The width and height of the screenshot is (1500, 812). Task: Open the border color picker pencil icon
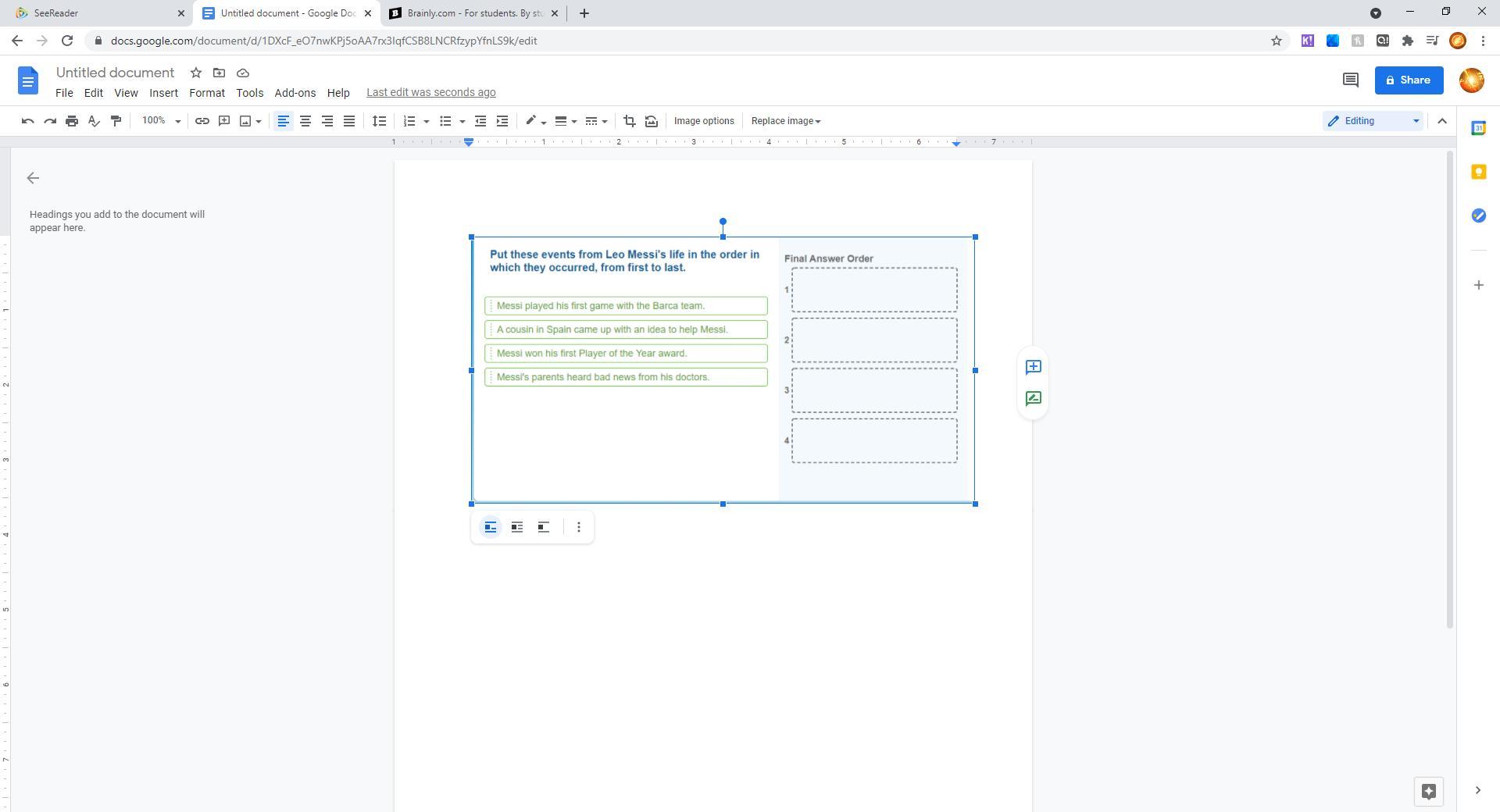[x=531, y=121]
